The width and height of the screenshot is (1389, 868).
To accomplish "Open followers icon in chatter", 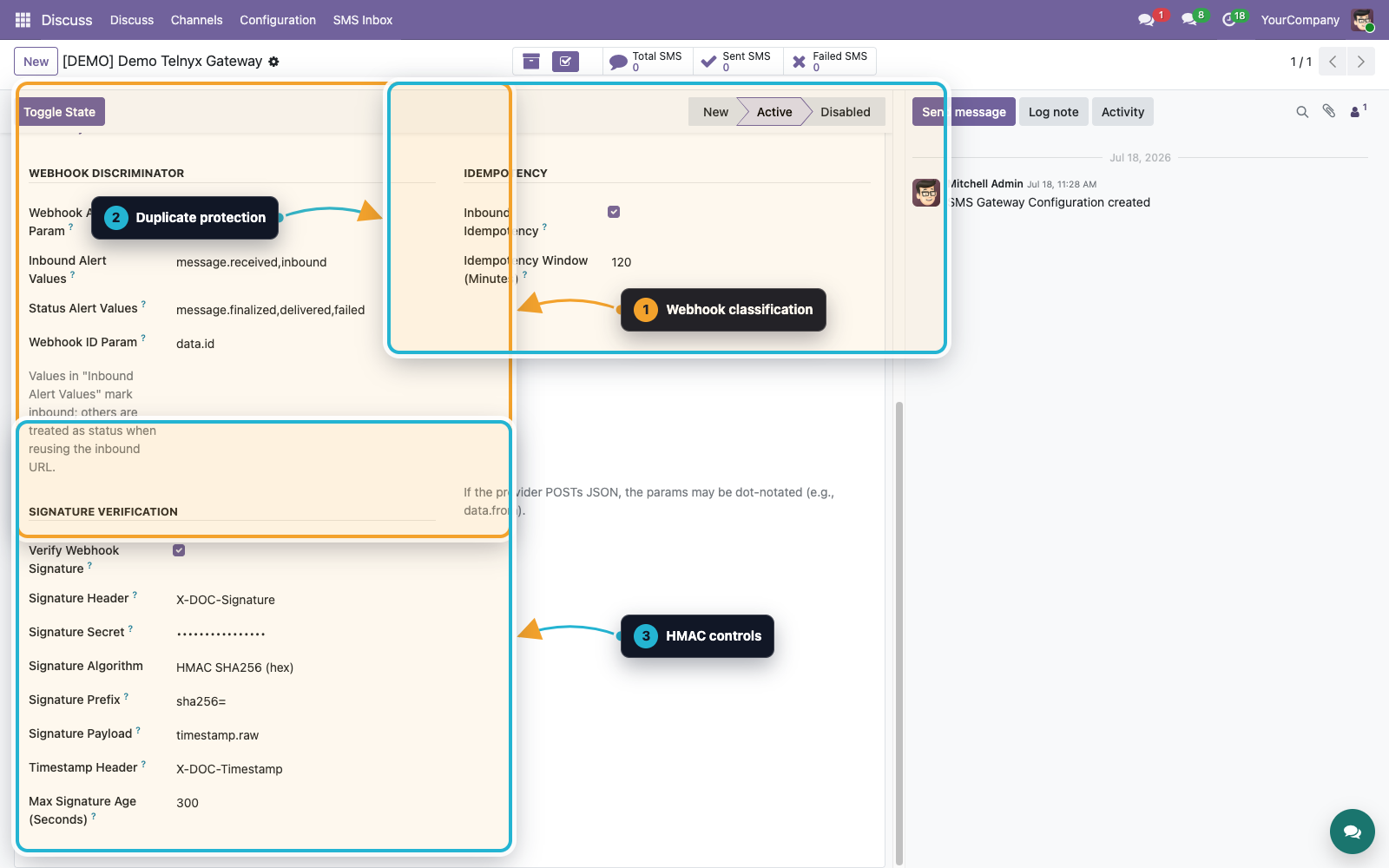I will coord(1357,111).
